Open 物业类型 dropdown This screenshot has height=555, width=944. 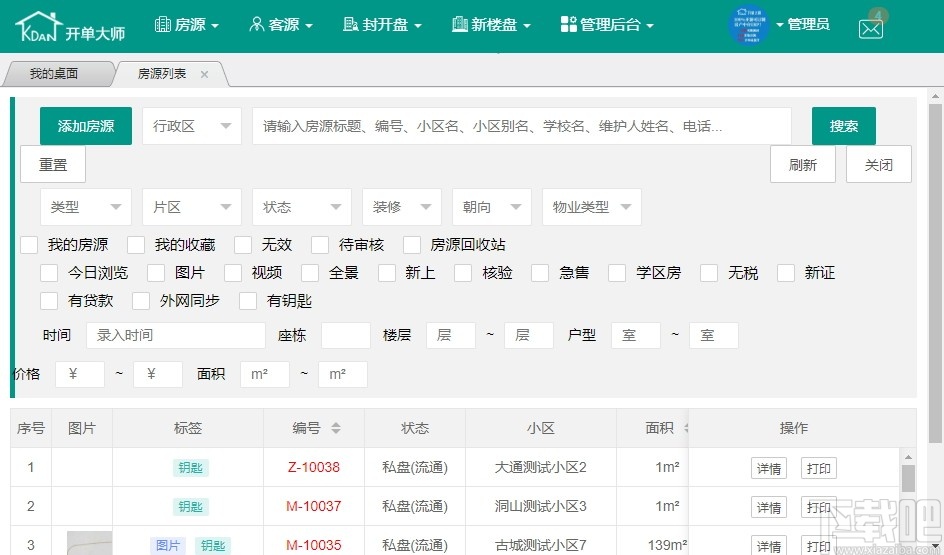click(592, 207)
